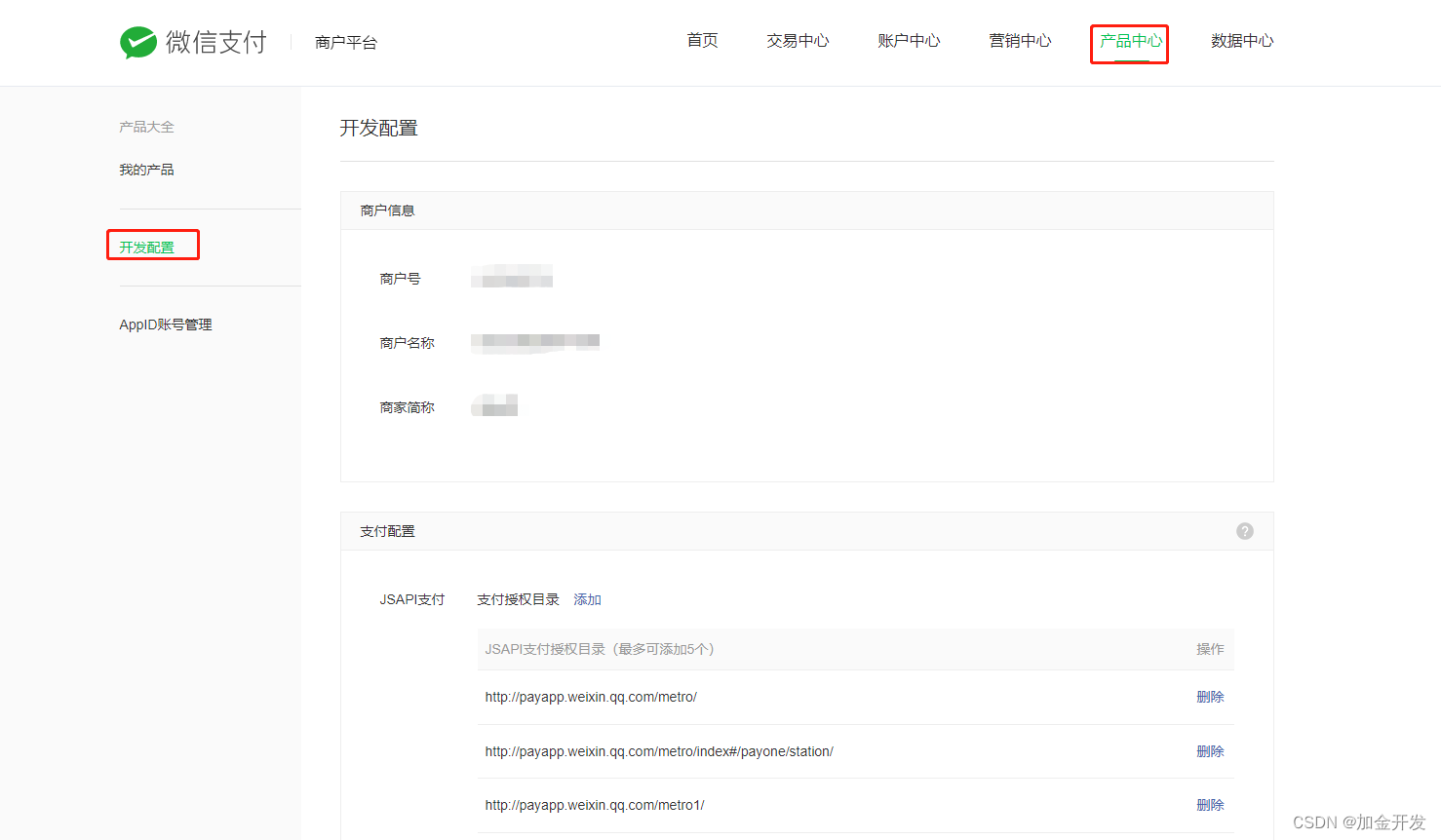Viewport: 1441px width, 840px height.
Task: Open 数据中心 tab
Action: [x=1242, y=40]
